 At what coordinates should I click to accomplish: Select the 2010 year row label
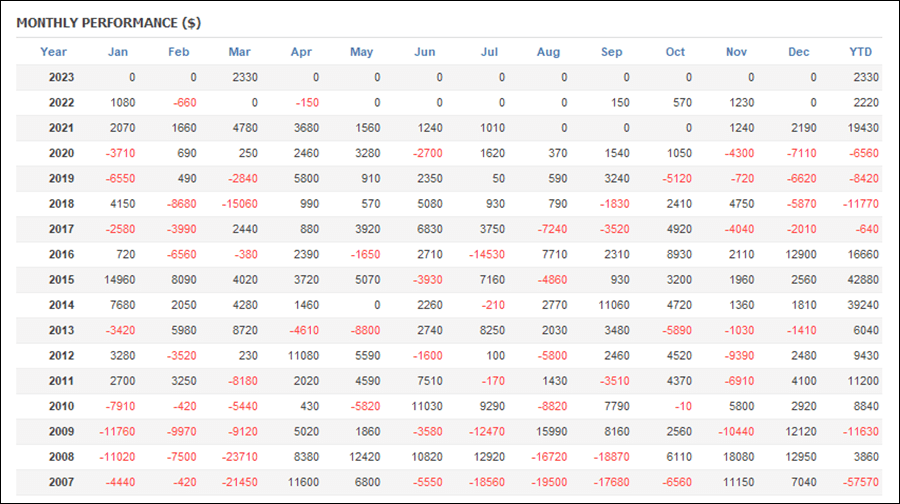61,406
